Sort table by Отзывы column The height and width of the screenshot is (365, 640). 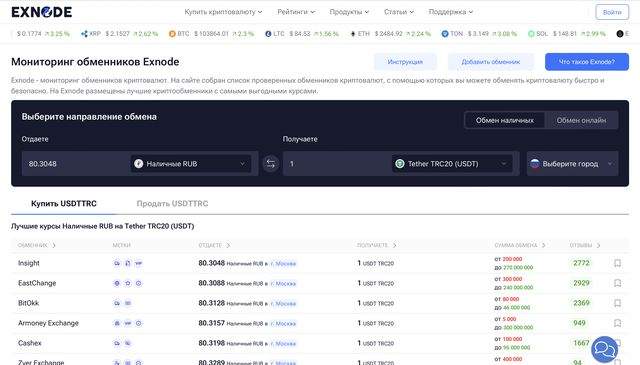coord(585,245)
